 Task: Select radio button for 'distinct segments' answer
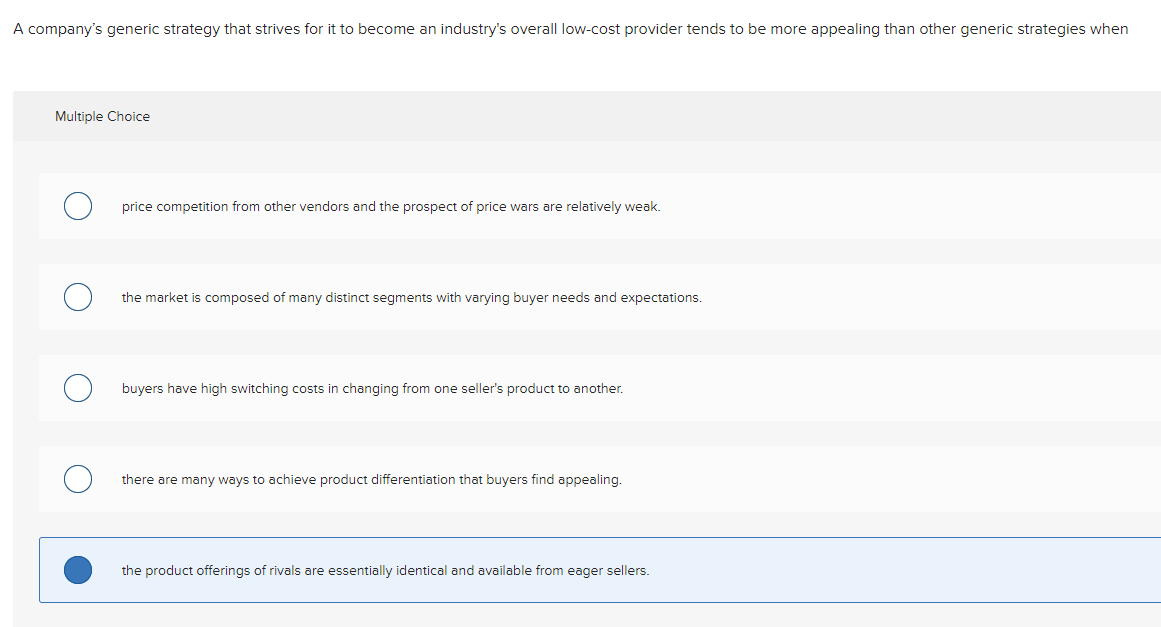click(x=77, y=297)
